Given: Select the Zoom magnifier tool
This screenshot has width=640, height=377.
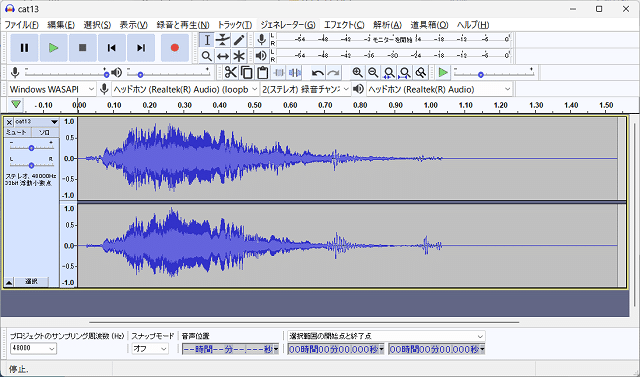Looking at the screenshot, I should coord(207,56).
